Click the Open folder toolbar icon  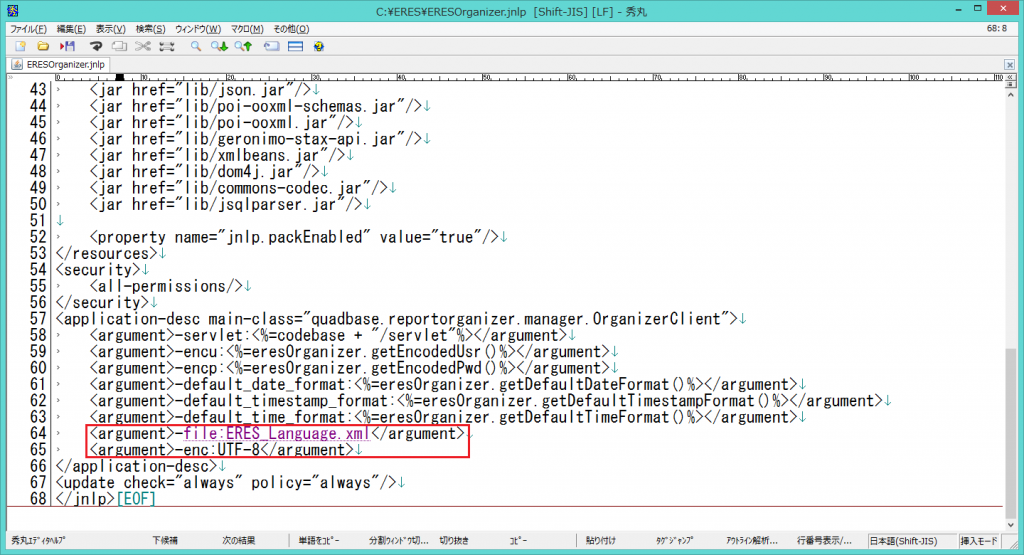click(43, 46)
